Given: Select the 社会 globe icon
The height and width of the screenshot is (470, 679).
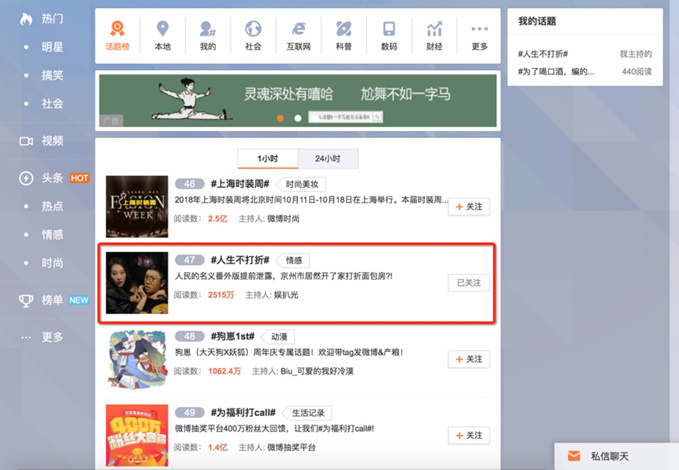Looking at the screenshot, I should pos(253,29).
